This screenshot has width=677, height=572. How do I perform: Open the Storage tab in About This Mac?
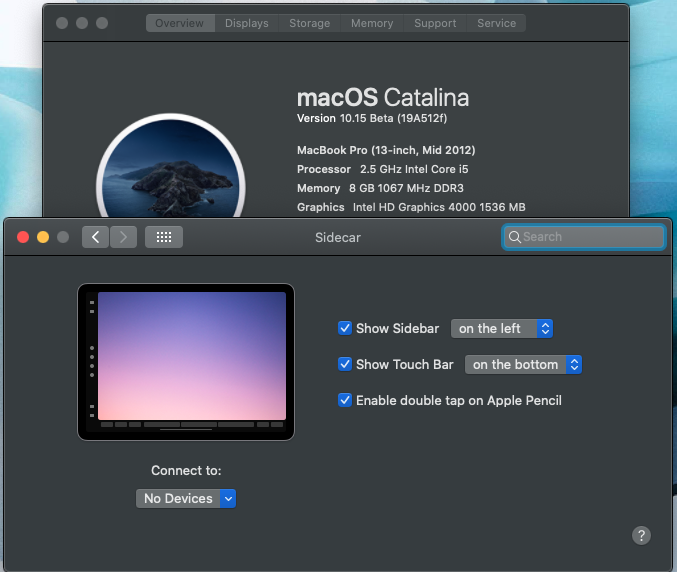coord(310,23)
